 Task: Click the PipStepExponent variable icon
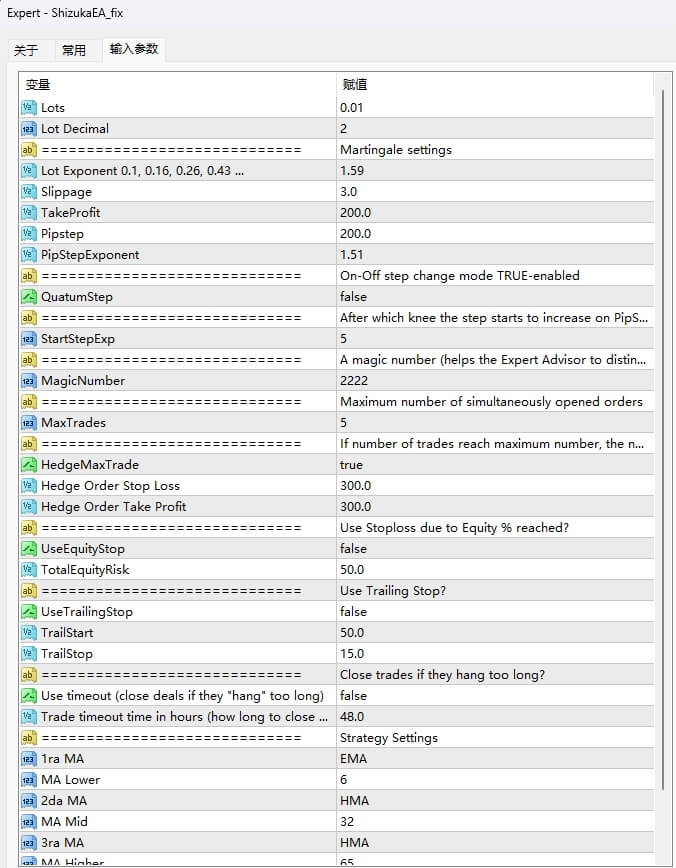click(x=29, y=255)
